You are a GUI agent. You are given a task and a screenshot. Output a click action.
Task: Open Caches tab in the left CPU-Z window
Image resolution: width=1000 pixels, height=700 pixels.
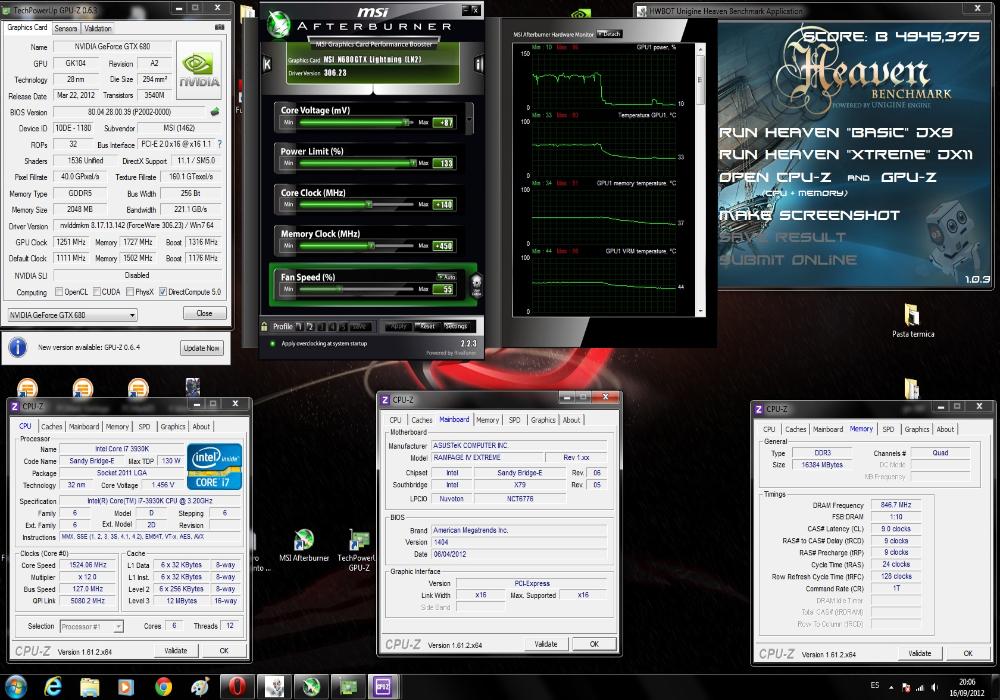point(52,427)
